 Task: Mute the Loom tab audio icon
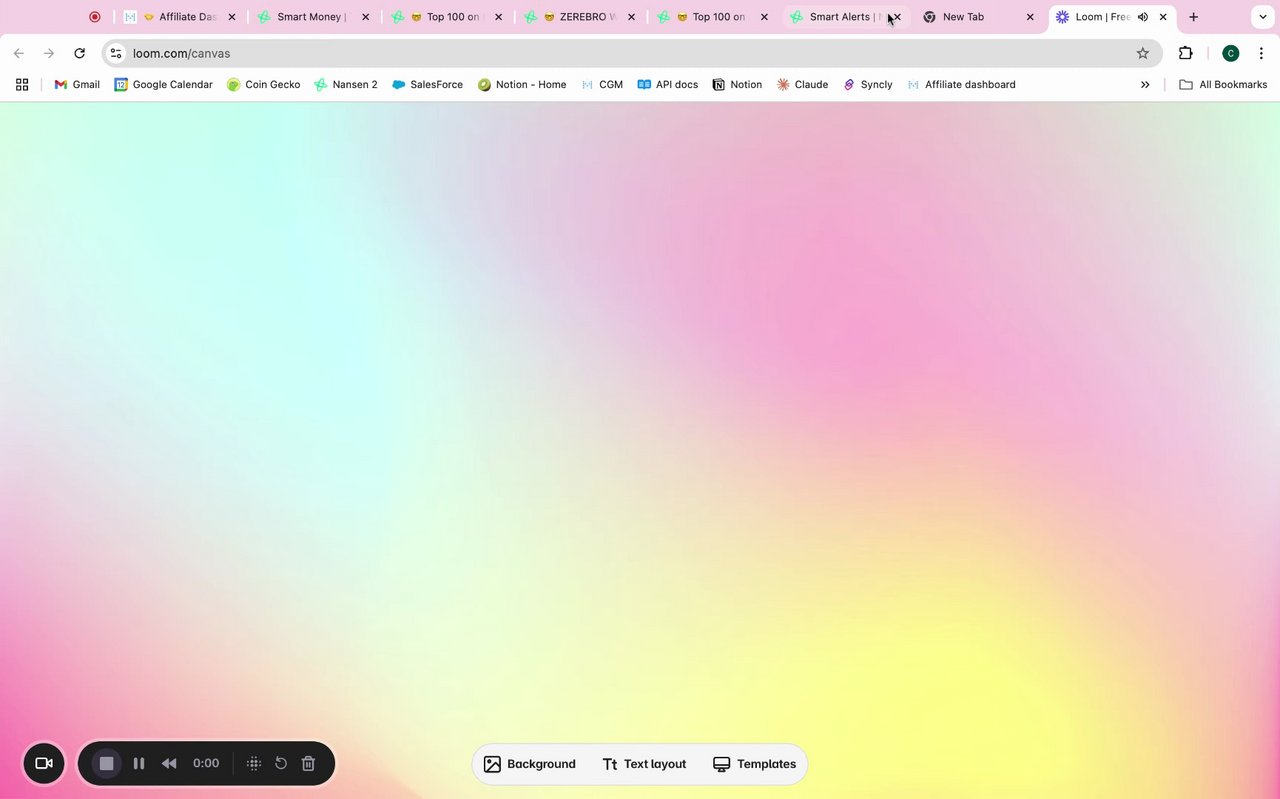(1143, 17)
